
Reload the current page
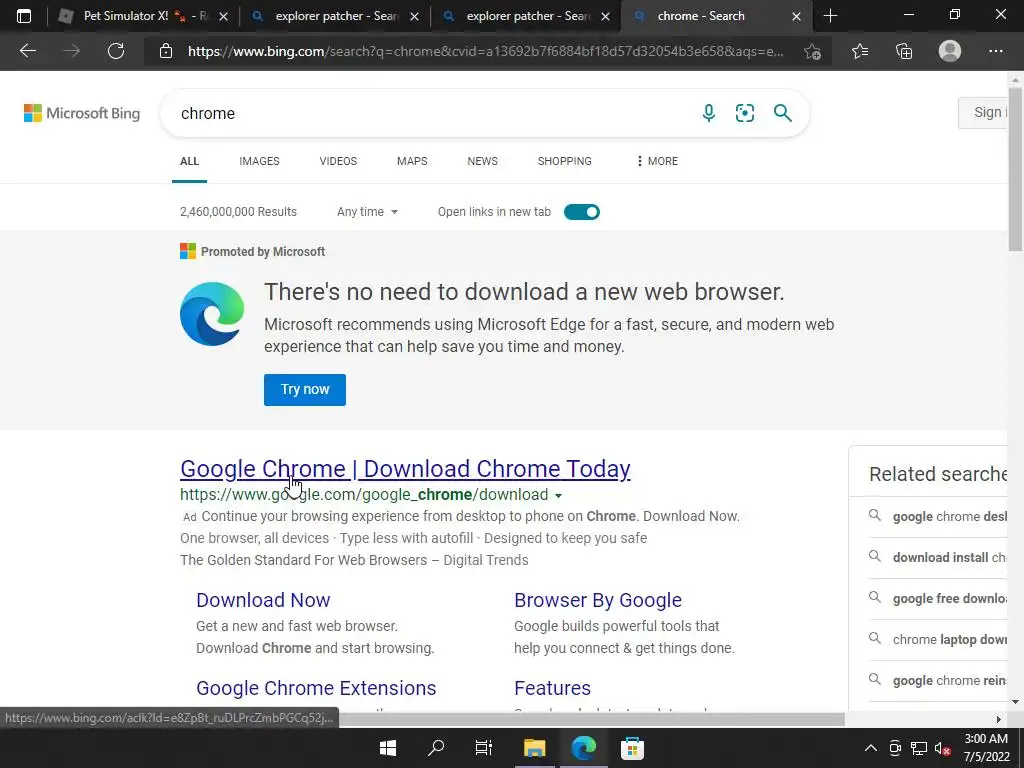coord(116,51)
